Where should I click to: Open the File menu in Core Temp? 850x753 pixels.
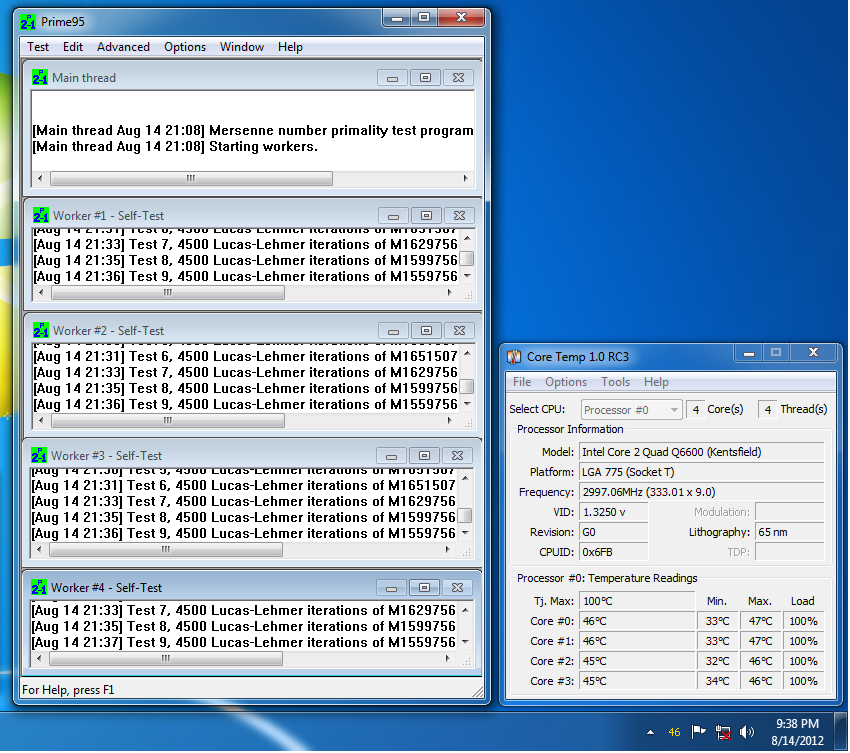[522, 382]
